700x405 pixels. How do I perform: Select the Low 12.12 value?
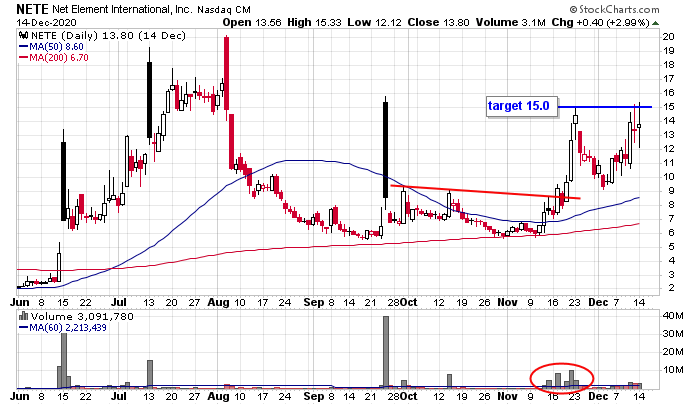tap(374, 22)
